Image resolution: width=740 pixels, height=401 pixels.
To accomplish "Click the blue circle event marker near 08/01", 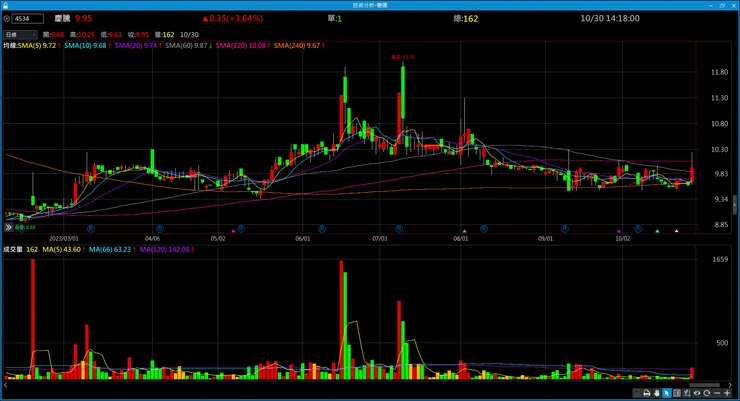I will tap(484, 229).
